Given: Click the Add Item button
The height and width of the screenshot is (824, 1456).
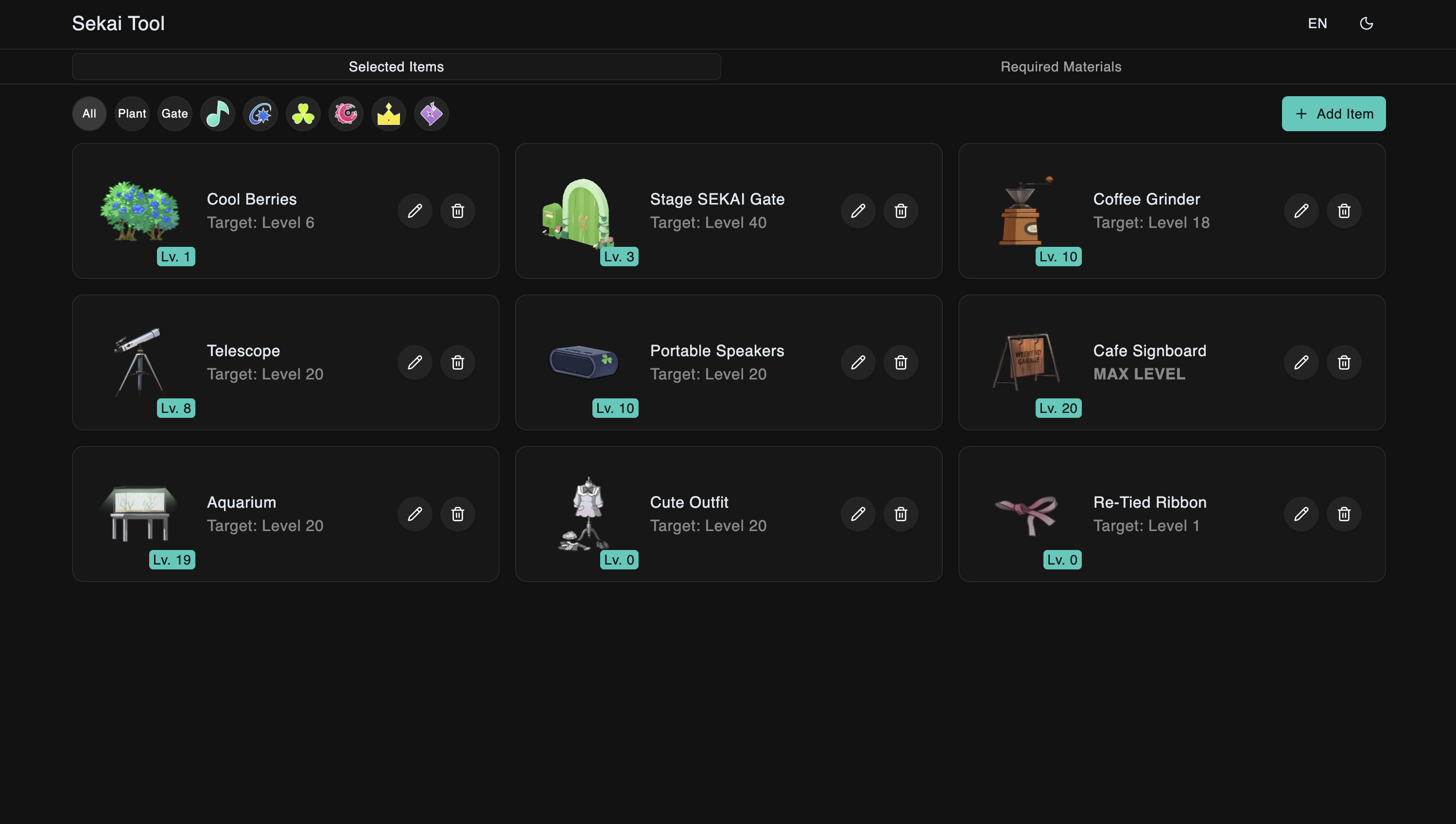Looking at the screenshot, I should pyautogui.click(x=1334, y=114).
